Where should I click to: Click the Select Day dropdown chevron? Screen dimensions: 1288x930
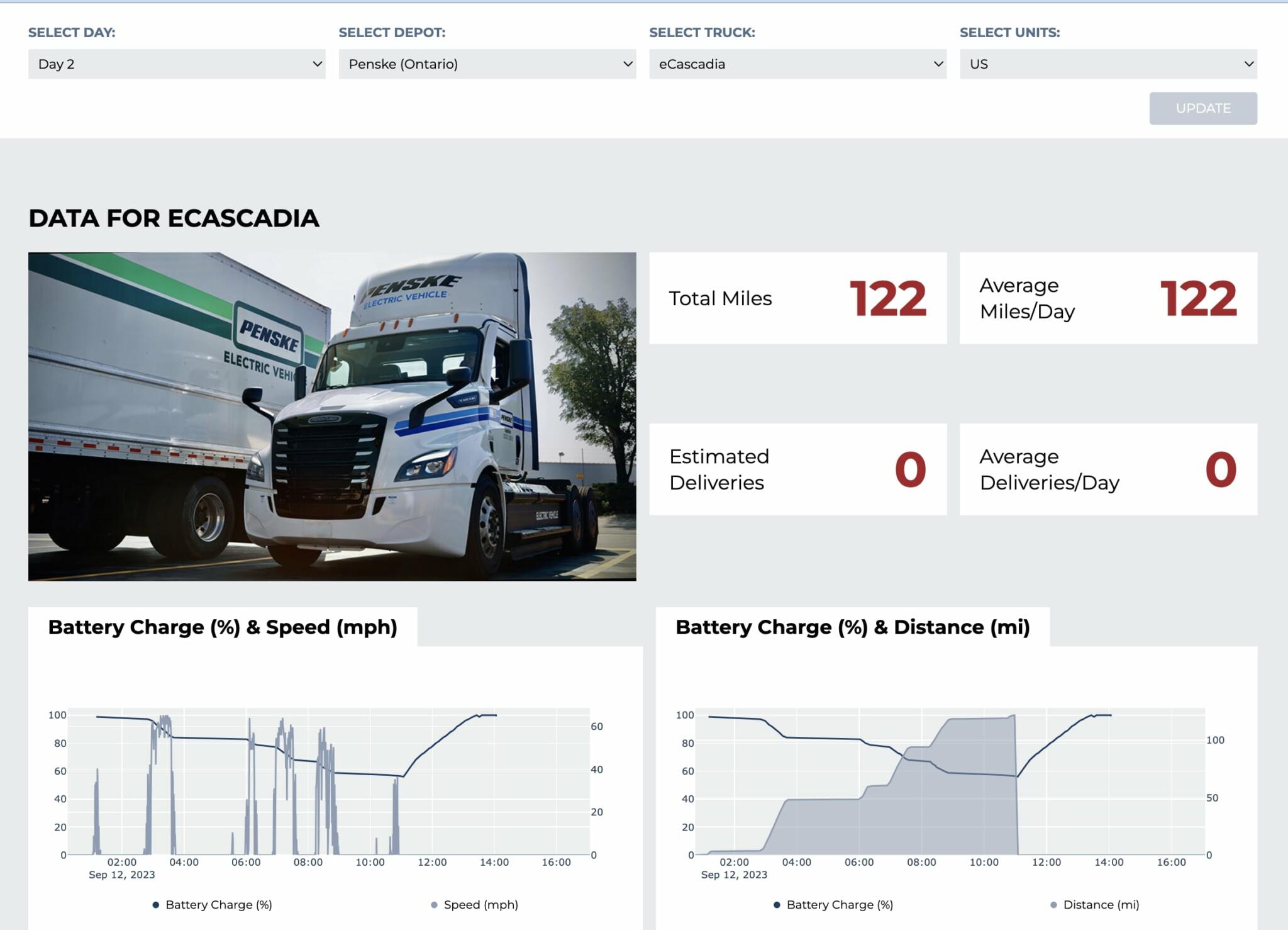tap(318, 64)
